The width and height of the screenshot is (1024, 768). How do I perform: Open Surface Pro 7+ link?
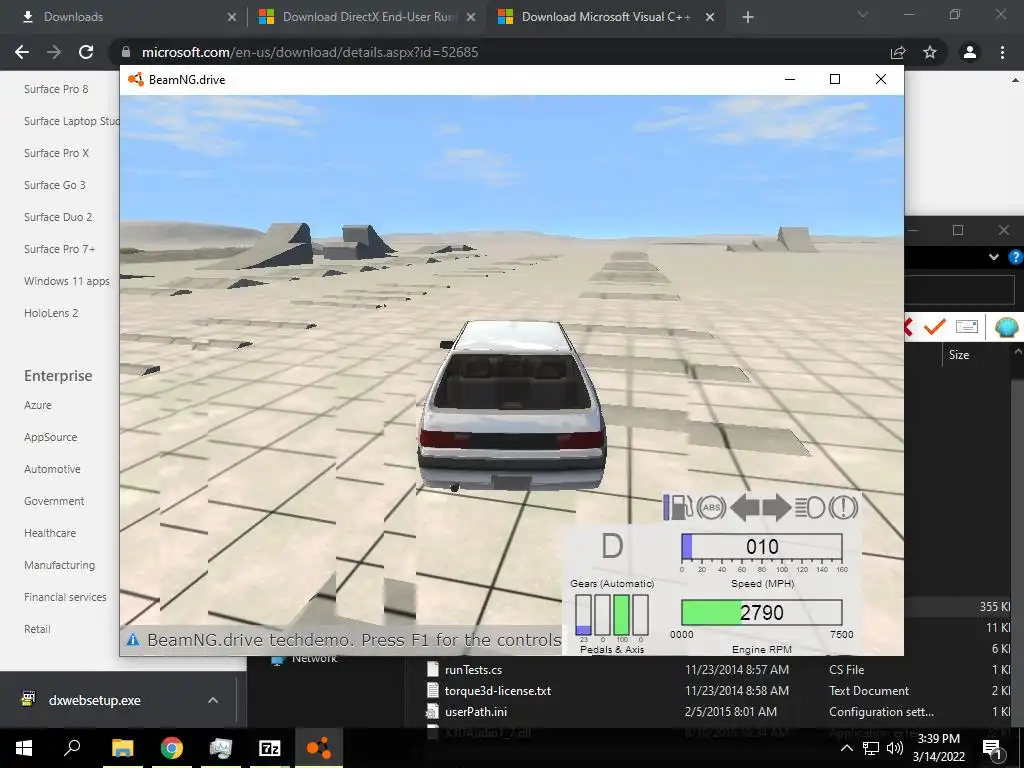[59, 249]
